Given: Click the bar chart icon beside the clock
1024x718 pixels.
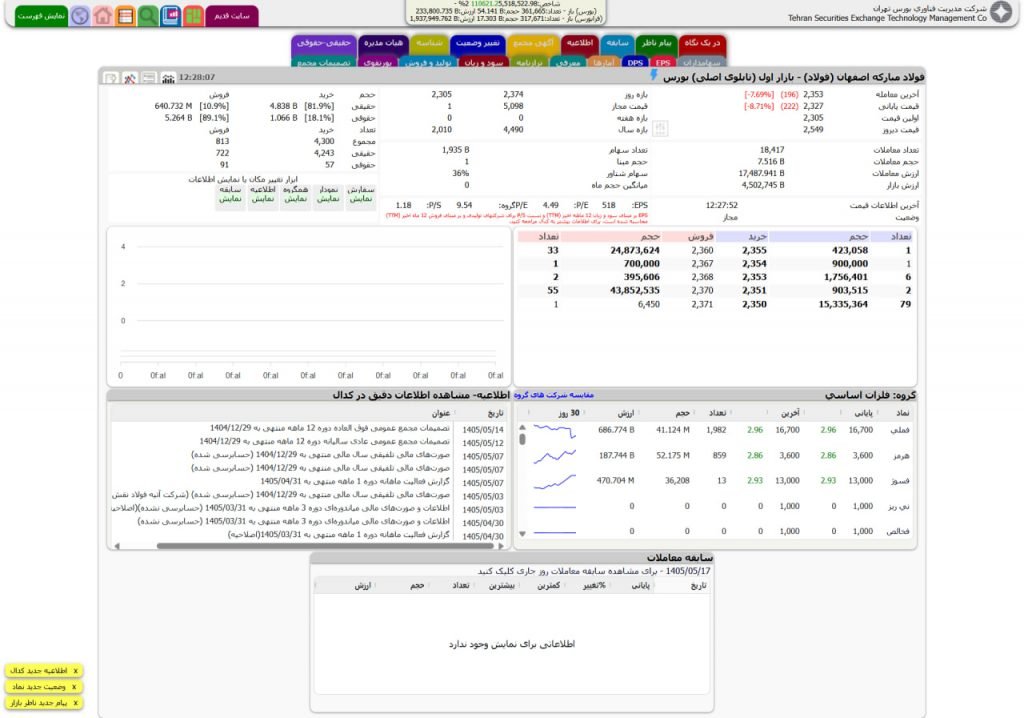Looking at the screenshot, I should pyautogui.click(x=168, y=78).
